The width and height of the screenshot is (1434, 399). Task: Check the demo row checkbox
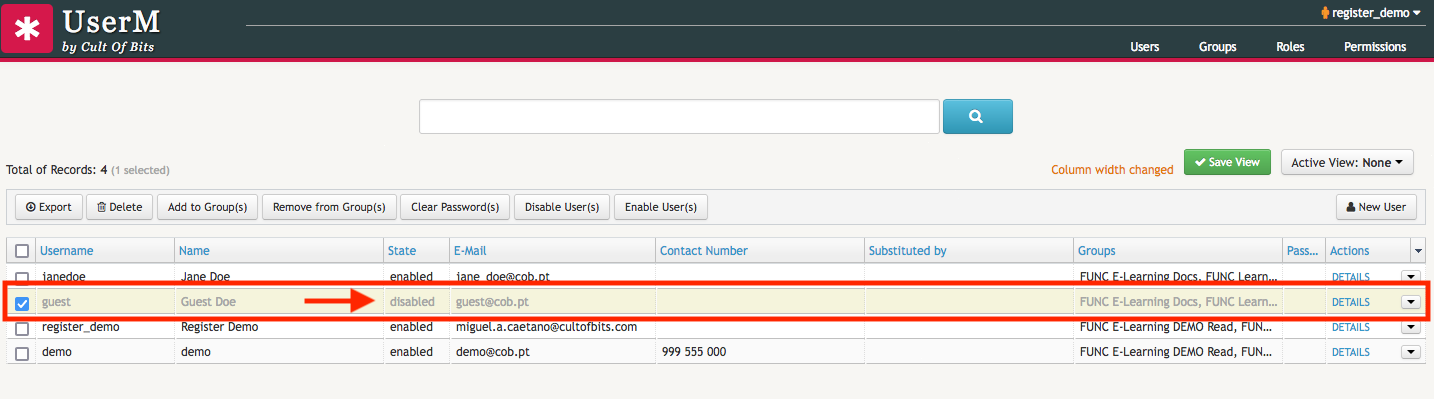(22, 353)
